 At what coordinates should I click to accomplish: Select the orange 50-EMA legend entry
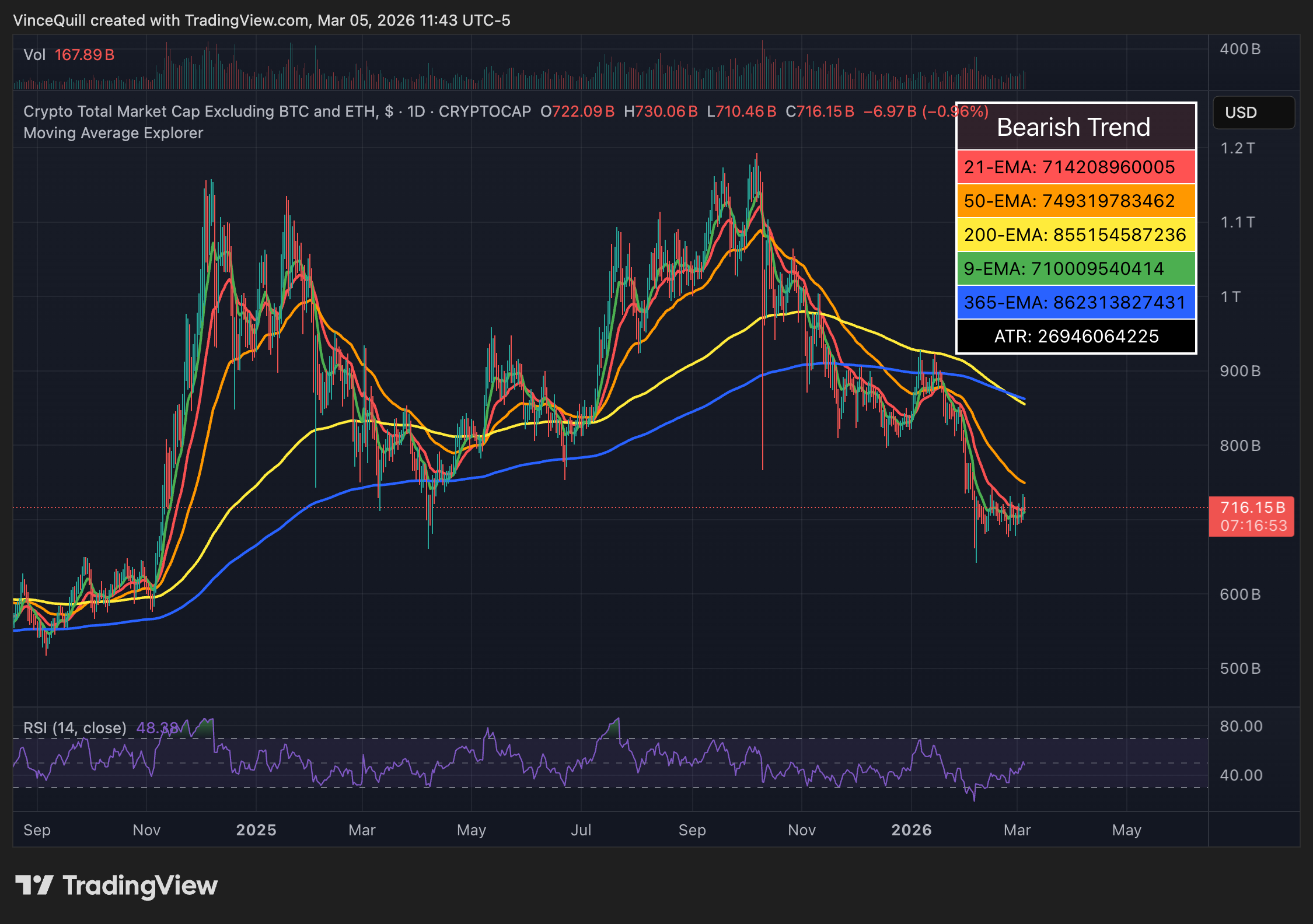pos(1075,201)
